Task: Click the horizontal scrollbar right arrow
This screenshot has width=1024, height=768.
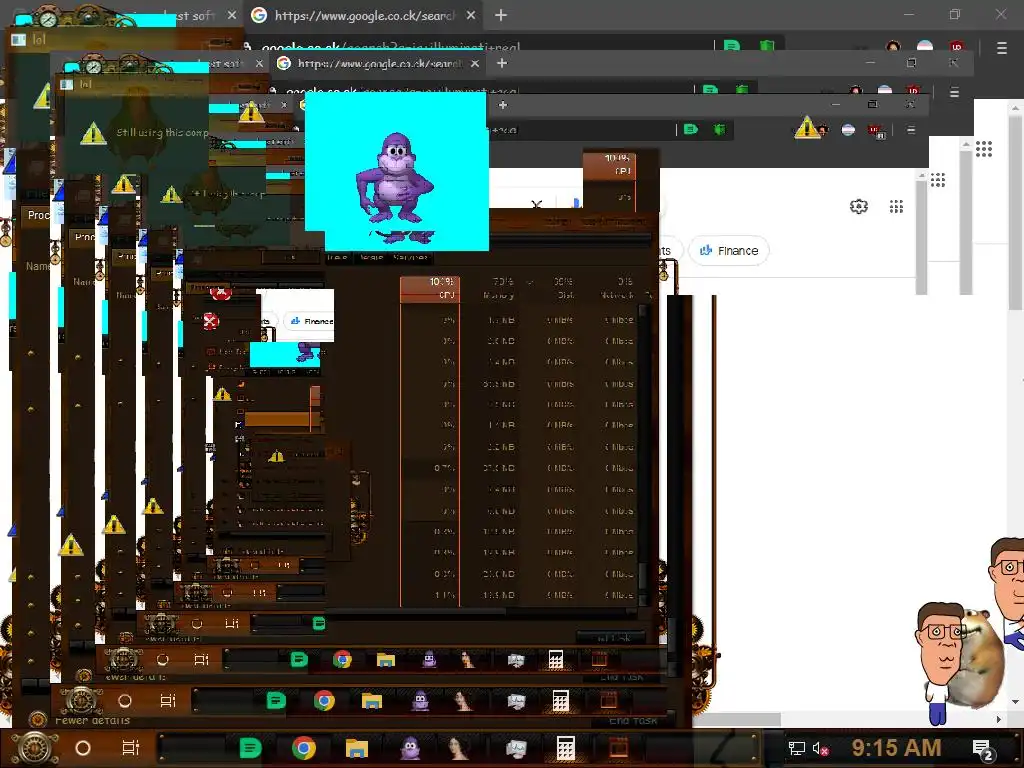Action: click(x=999, y=719)
